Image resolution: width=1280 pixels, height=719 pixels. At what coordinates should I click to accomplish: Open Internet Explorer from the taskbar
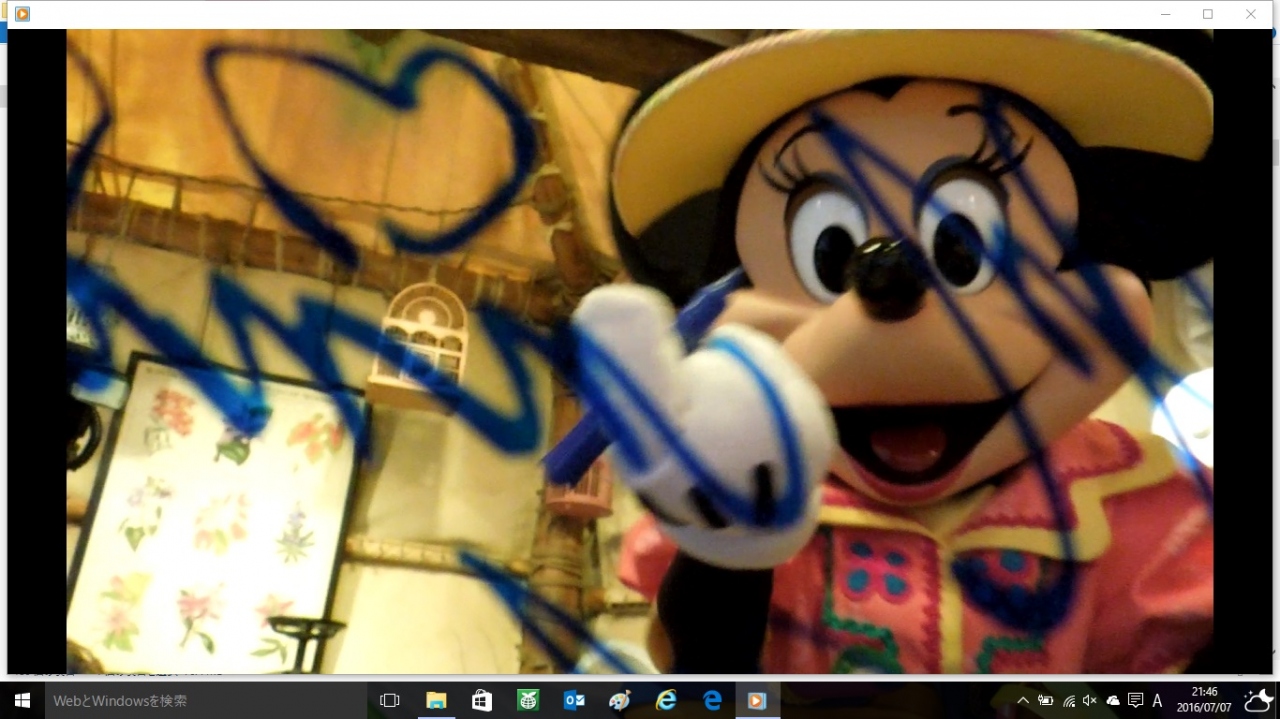[666, 701]
